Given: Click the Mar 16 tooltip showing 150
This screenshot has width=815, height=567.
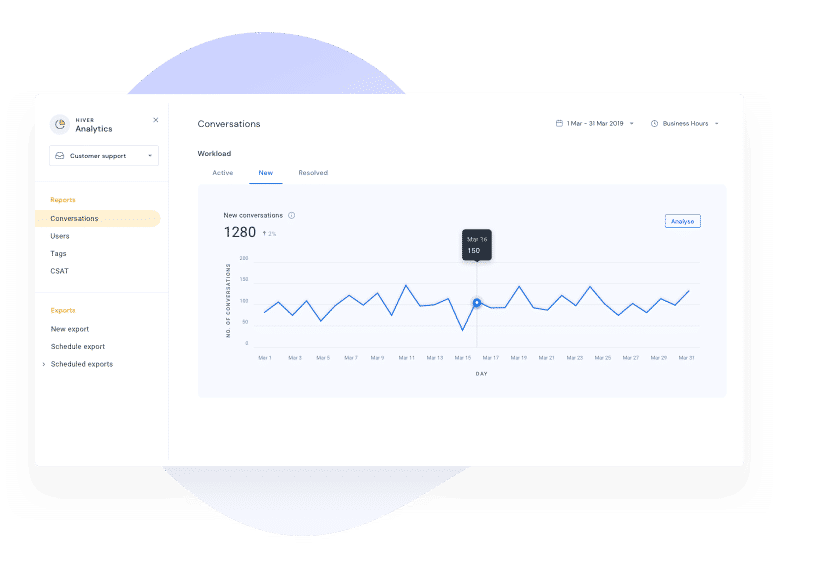Looking at the screenshot, I should pyautogui.click(x=477, y=245).
